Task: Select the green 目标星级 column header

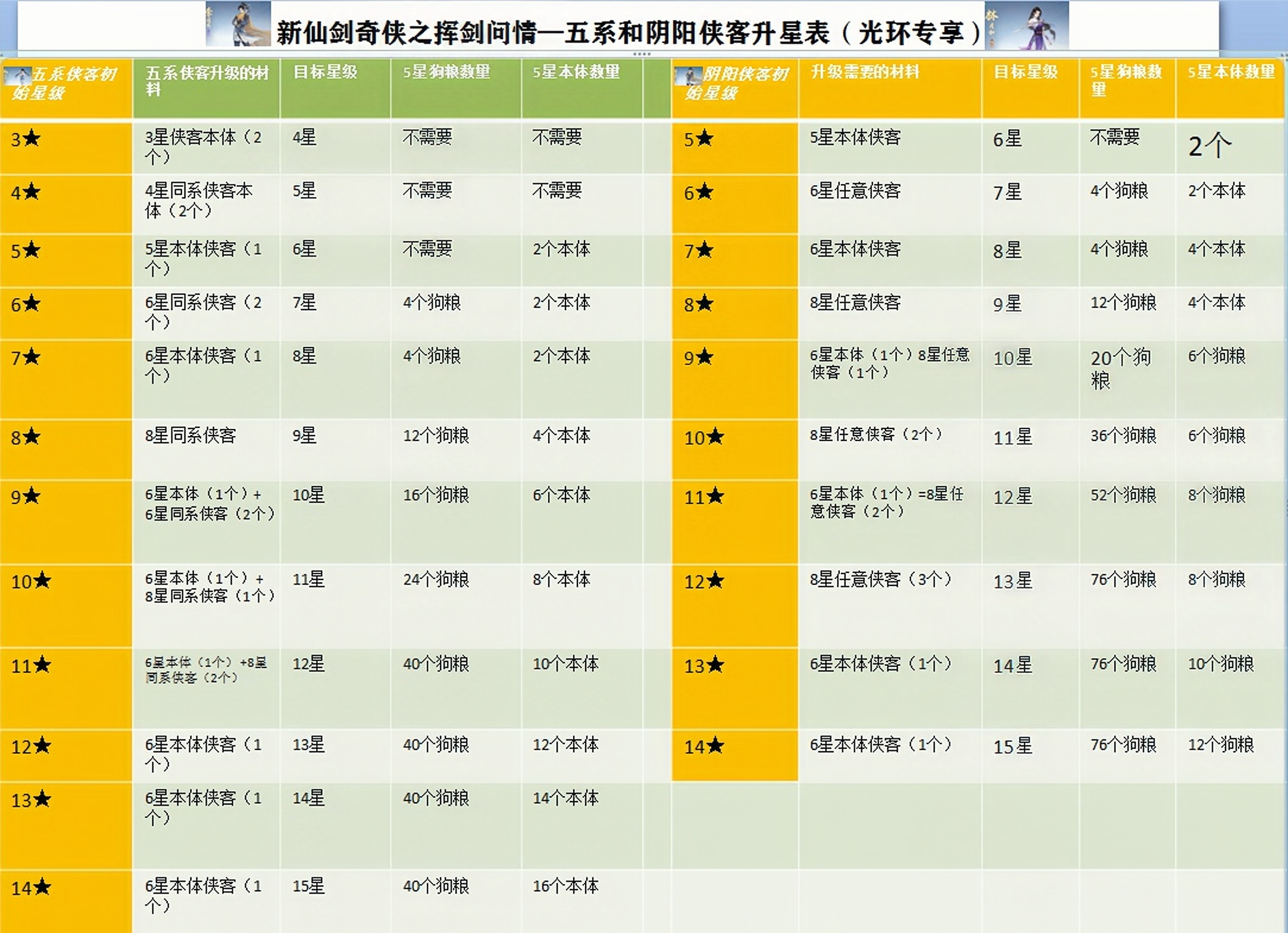Action: tap(325, 73)
